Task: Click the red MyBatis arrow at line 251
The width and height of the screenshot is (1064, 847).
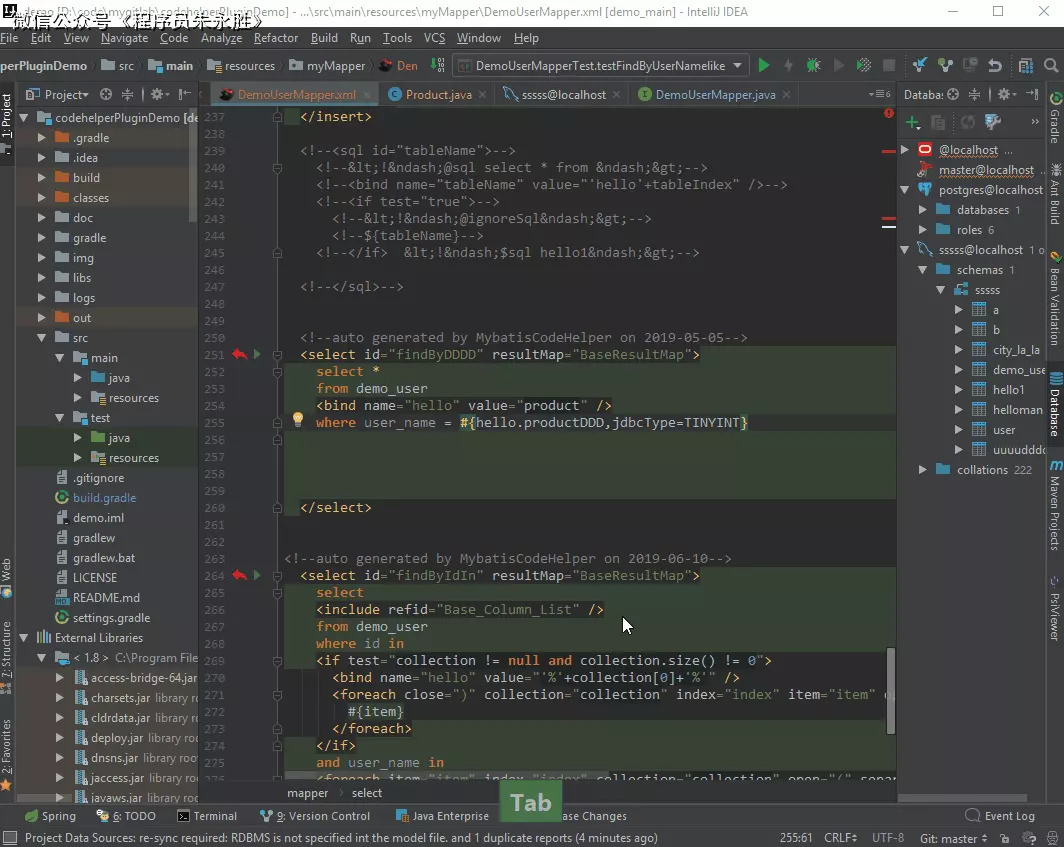Action: point(239,355)
